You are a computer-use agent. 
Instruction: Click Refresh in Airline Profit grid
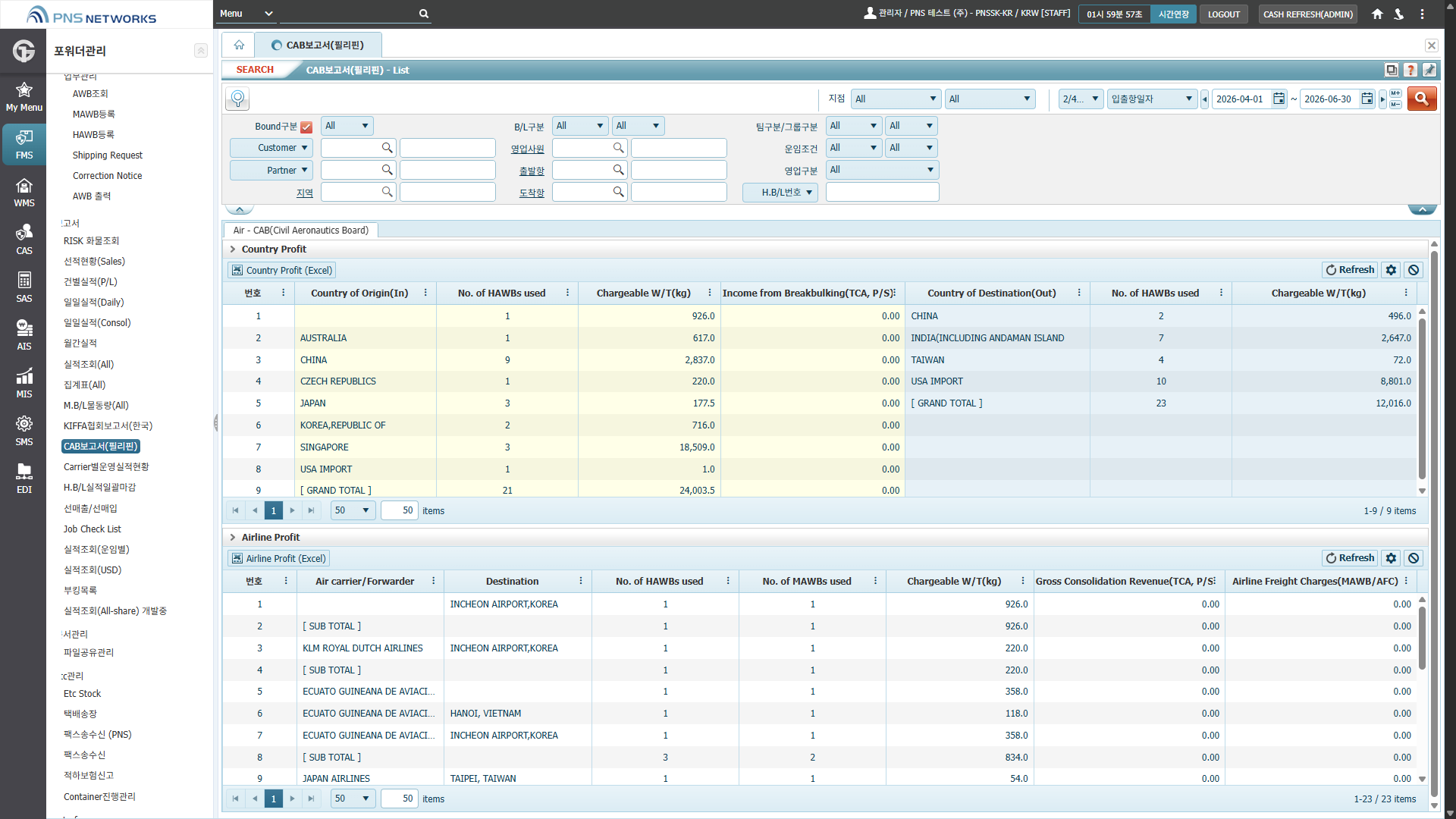(1350, 558)
